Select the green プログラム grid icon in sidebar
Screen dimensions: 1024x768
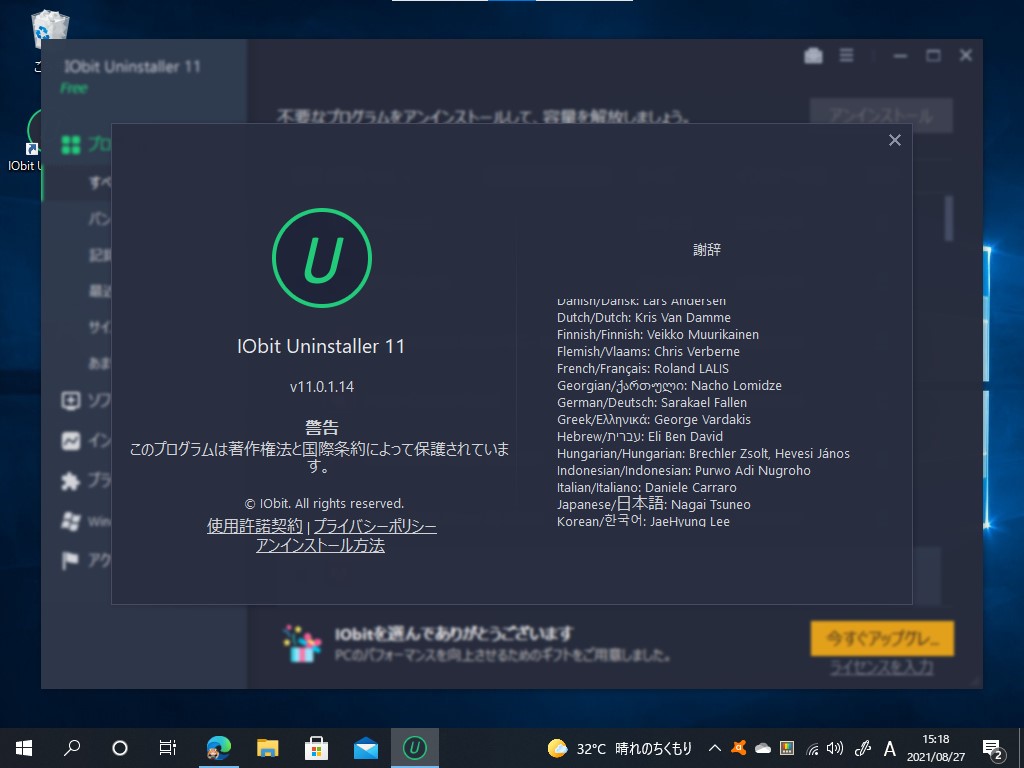point(70,144)
